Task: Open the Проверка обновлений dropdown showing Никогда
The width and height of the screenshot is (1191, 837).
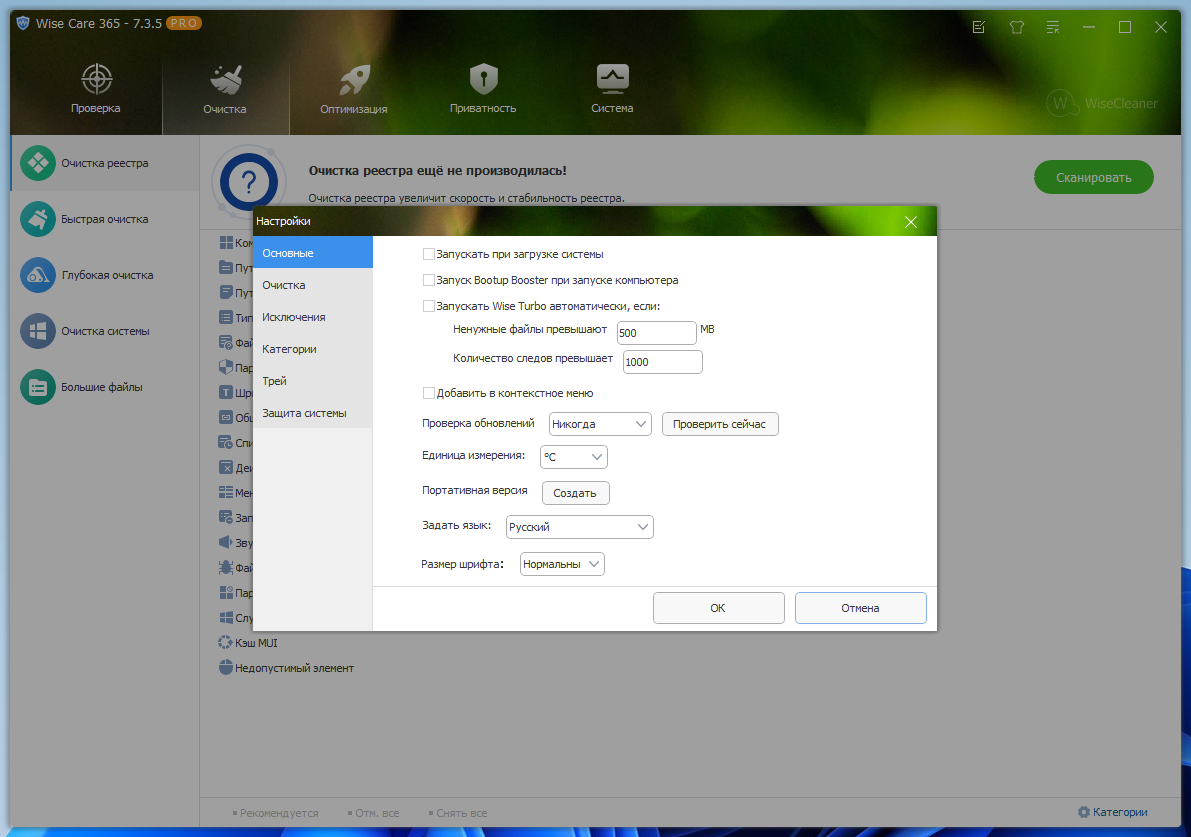Action: pyautogui.click(x=600, y=424)
